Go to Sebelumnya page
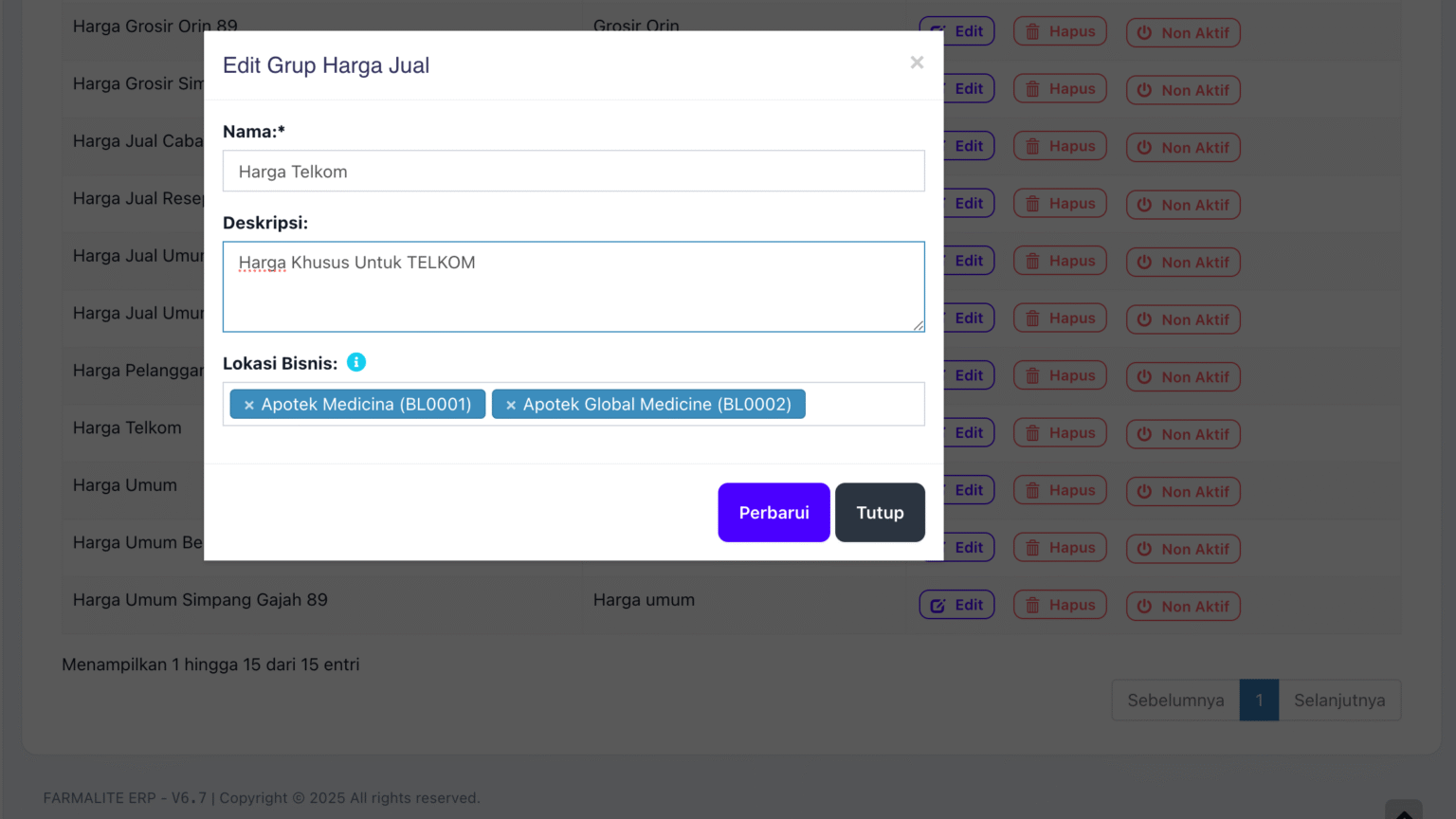1456x819 pixels. 1175,701
